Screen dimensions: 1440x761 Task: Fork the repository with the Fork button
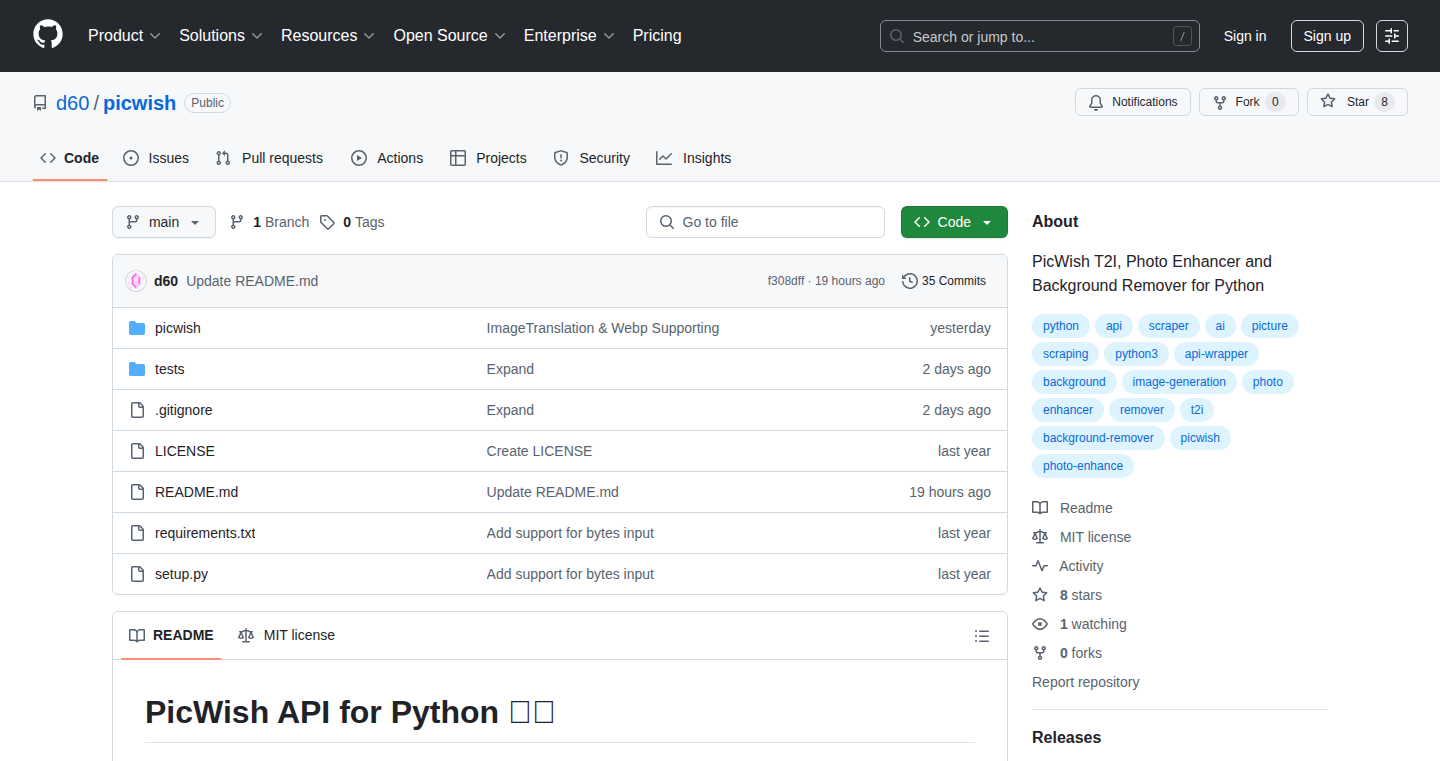pyautogui.click(x=1248, y=102)
